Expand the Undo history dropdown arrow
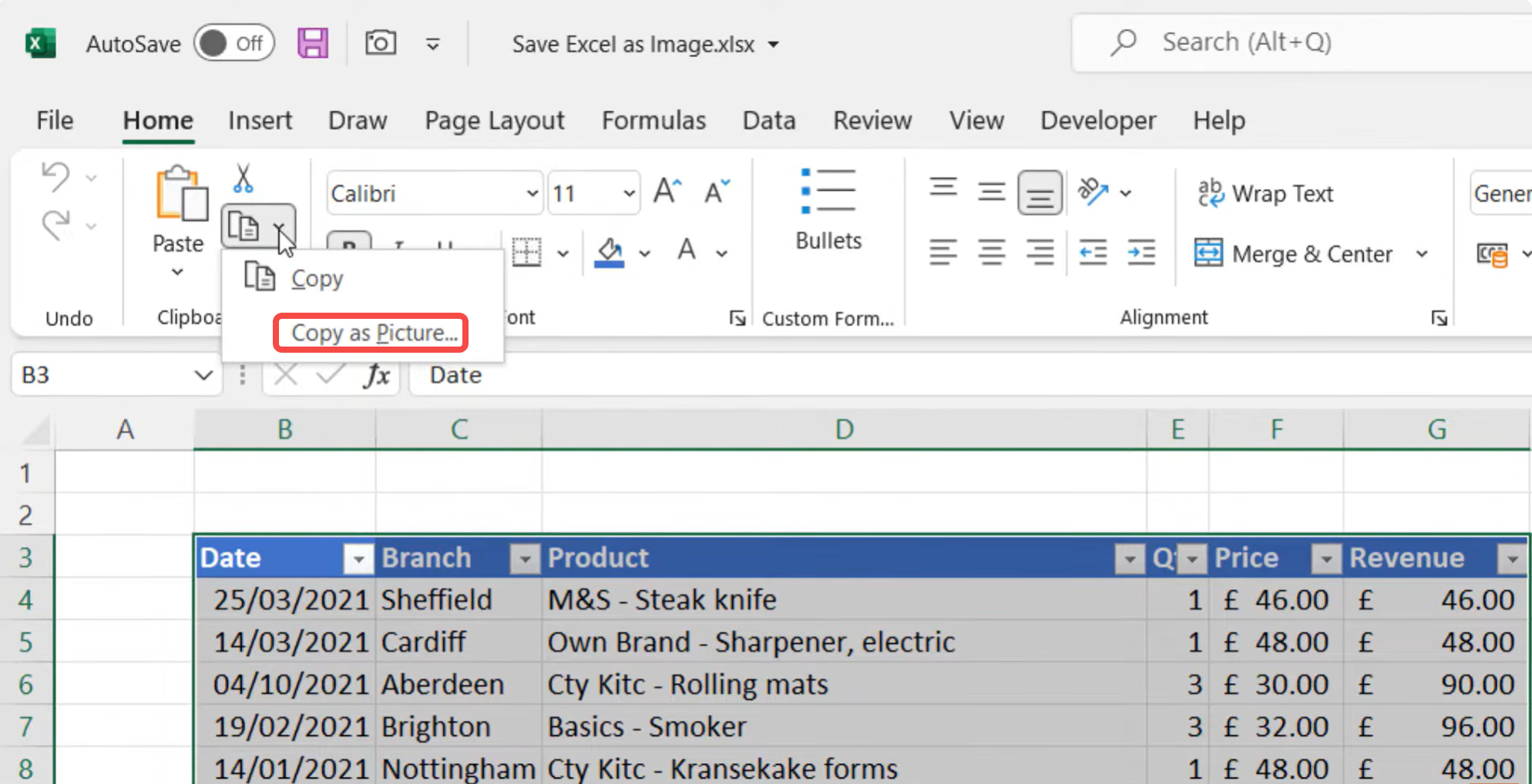Screen dimensions: 1532x784 point(91,179)
